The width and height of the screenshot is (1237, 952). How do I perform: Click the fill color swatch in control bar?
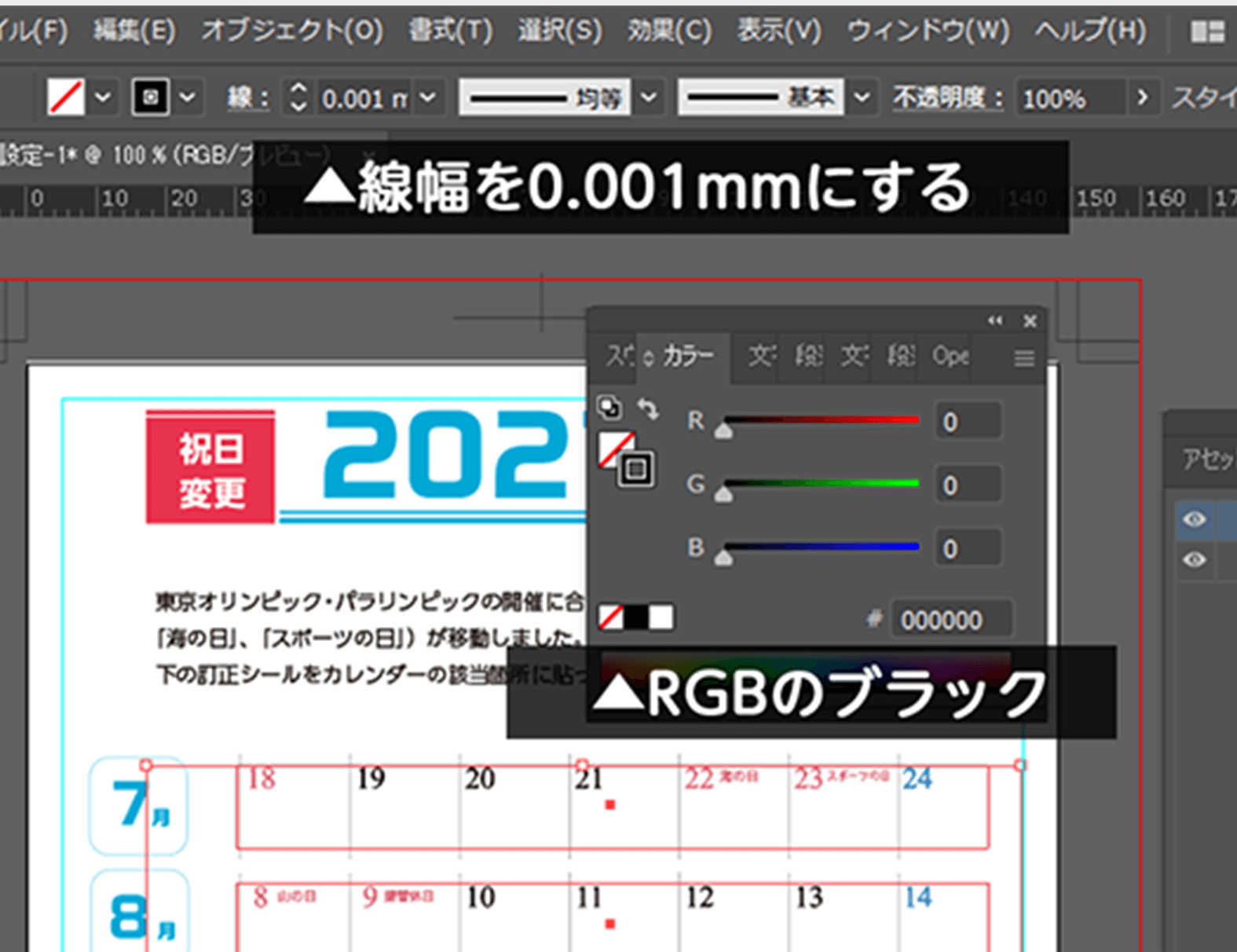coord(65,98)
